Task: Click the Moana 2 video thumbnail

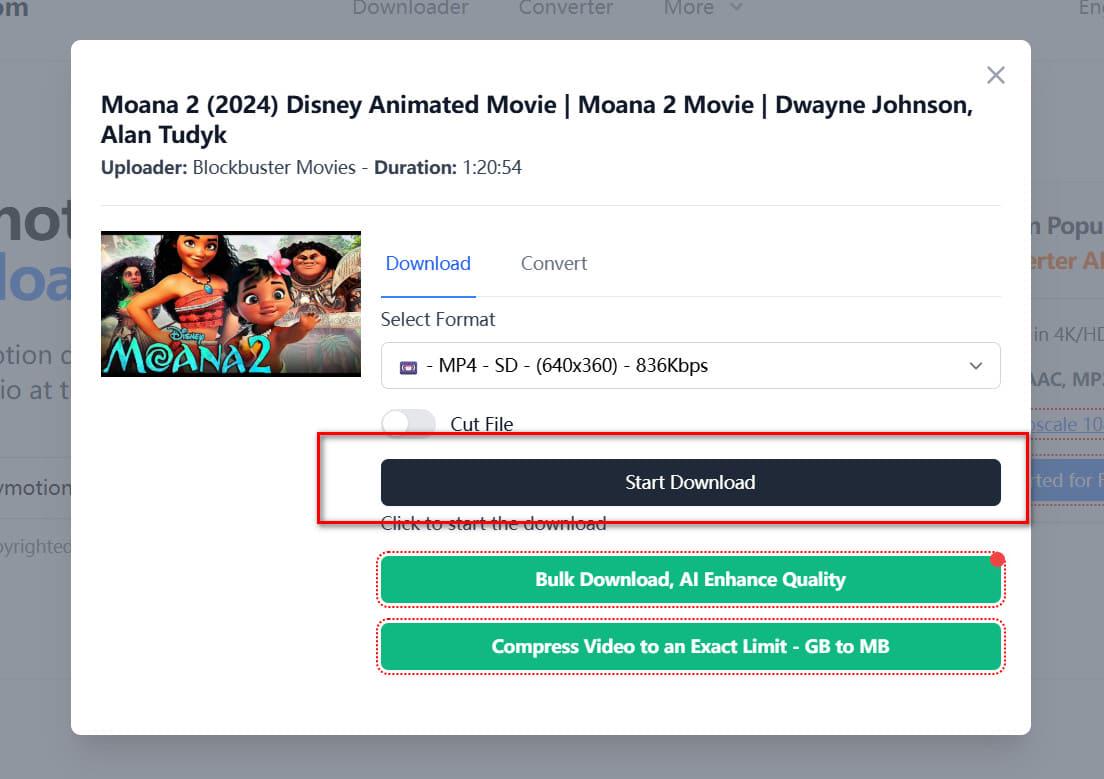Action: (231, 304)
